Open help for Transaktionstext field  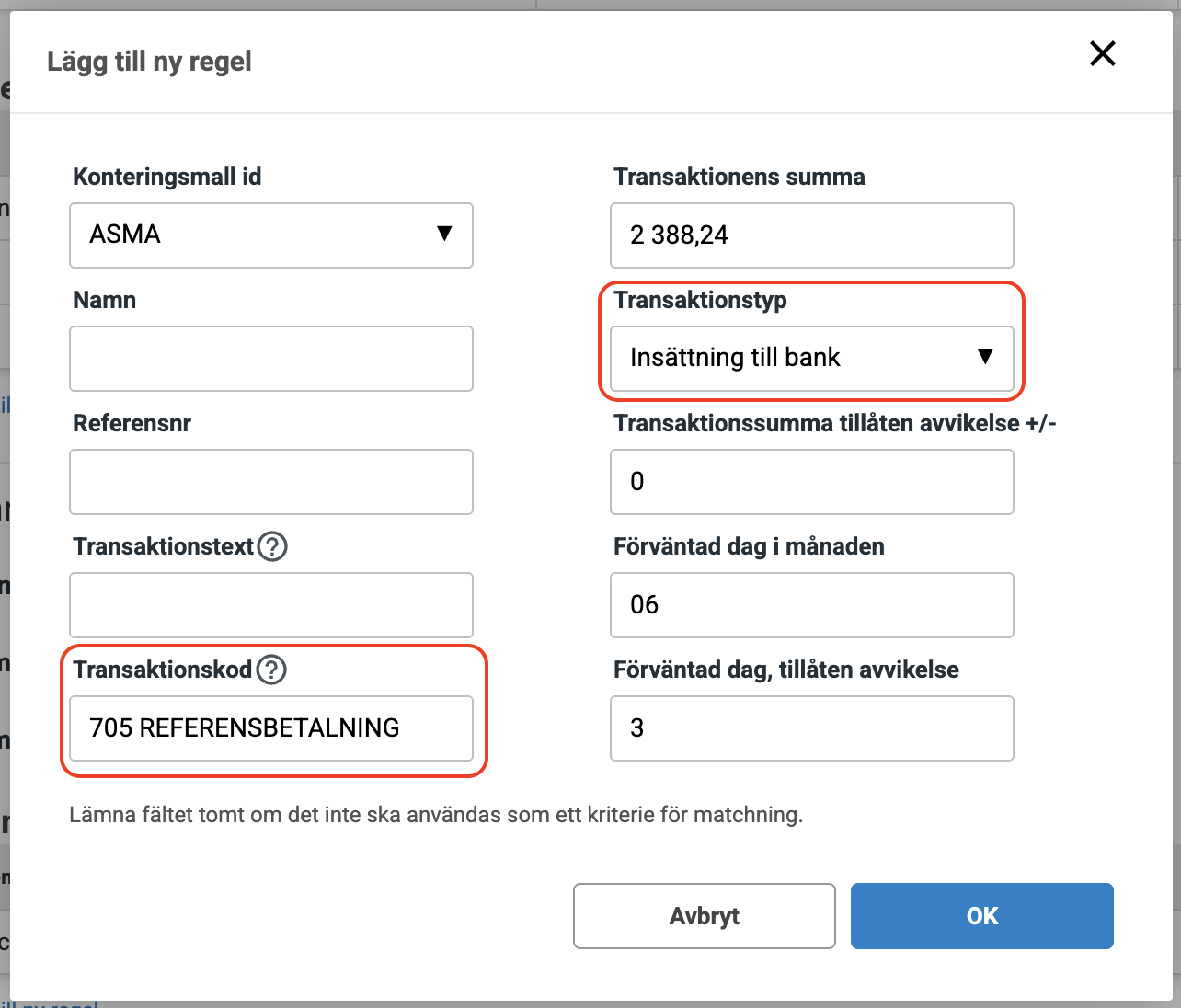(x=272, y=547)
